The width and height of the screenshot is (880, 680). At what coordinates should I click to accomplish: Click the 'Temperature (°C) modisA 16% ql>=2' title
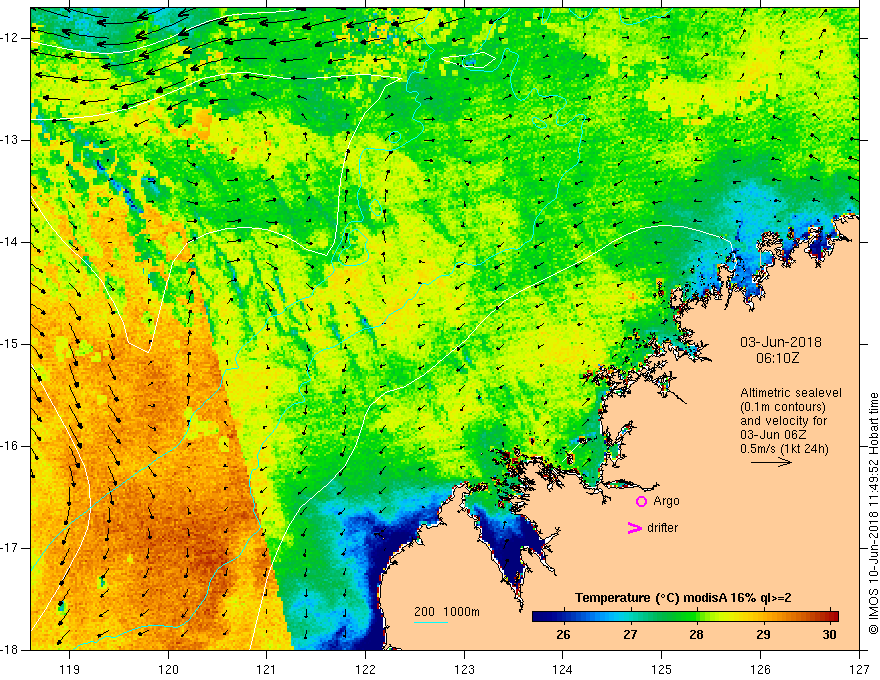pyautogui.click(x=683, y=598)
